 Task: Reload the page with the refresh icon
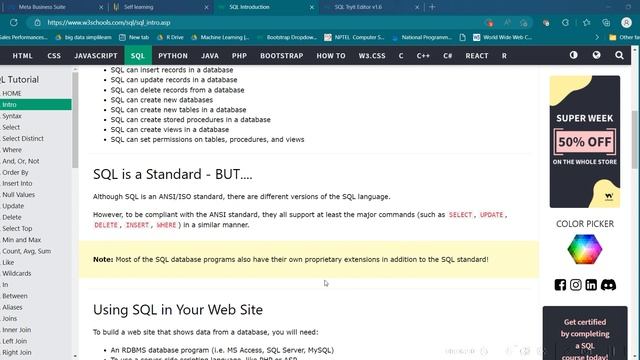tap(13, 23)
